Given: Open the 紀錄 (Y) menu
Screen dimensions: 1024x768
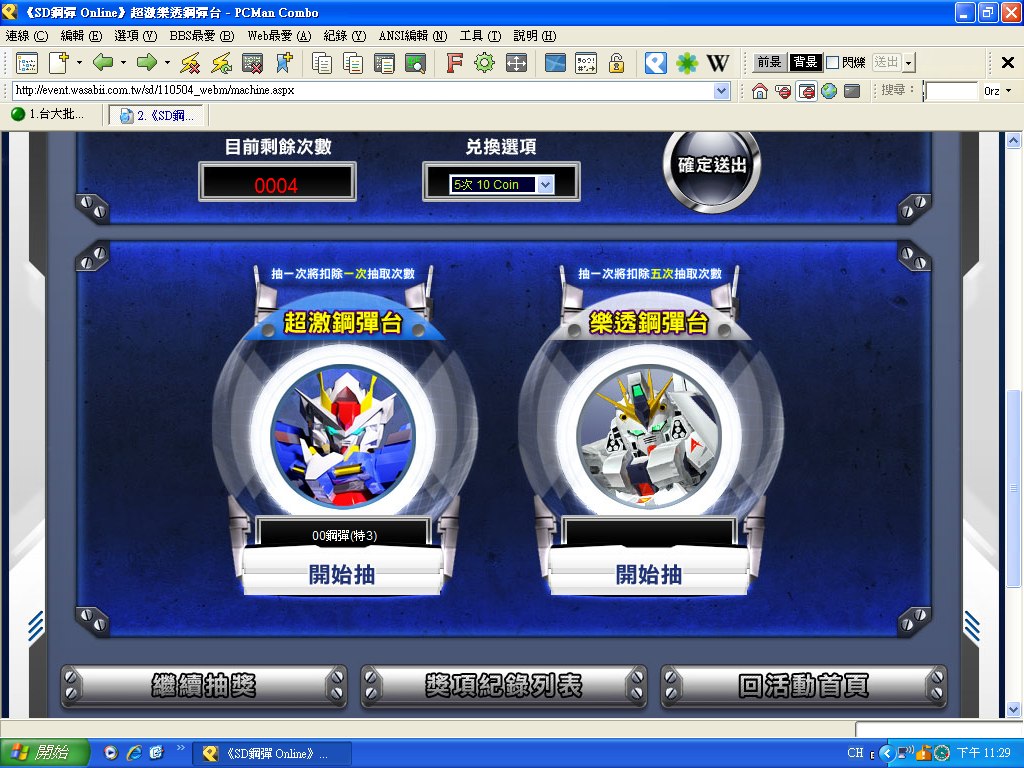Looking at the screenshot, I should [x=344, y=36].
